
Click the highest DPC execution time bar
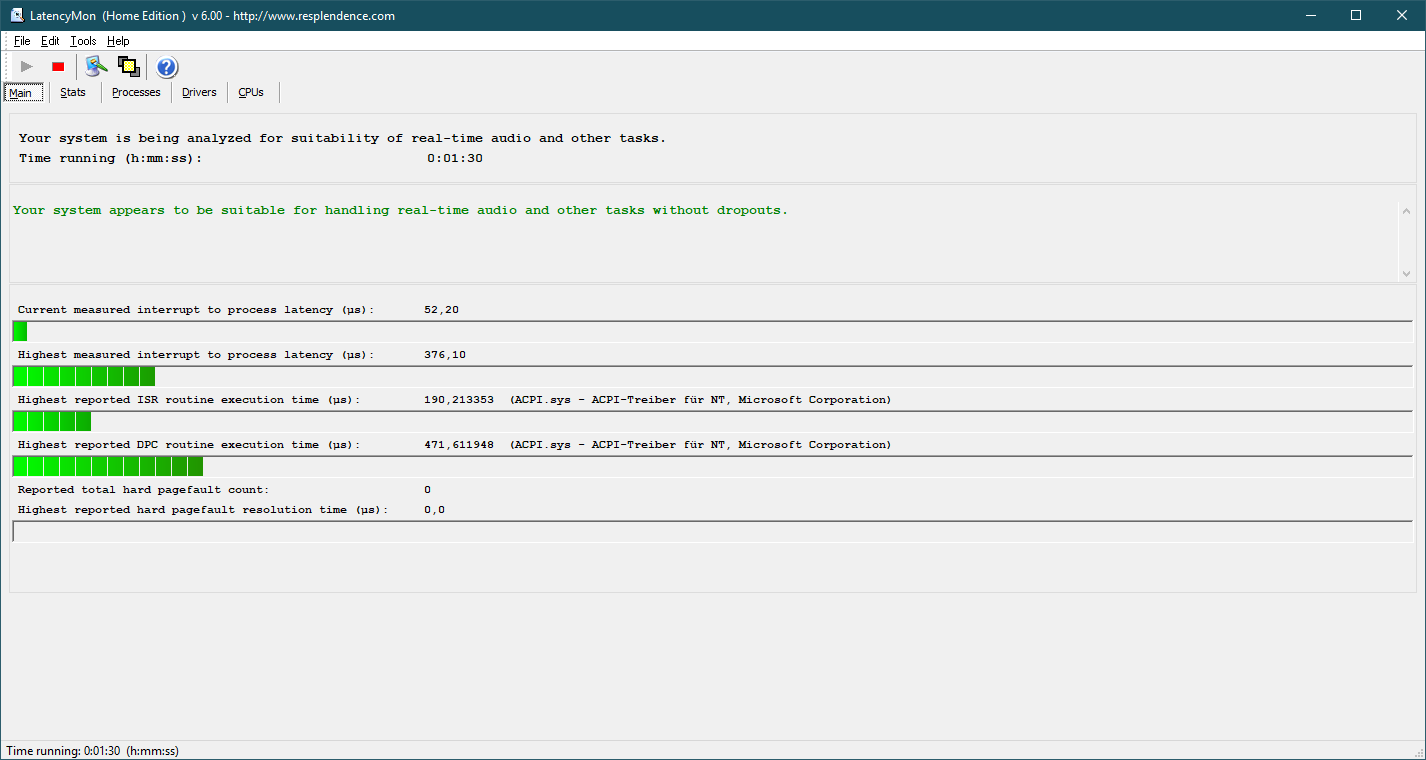[712, 466]
